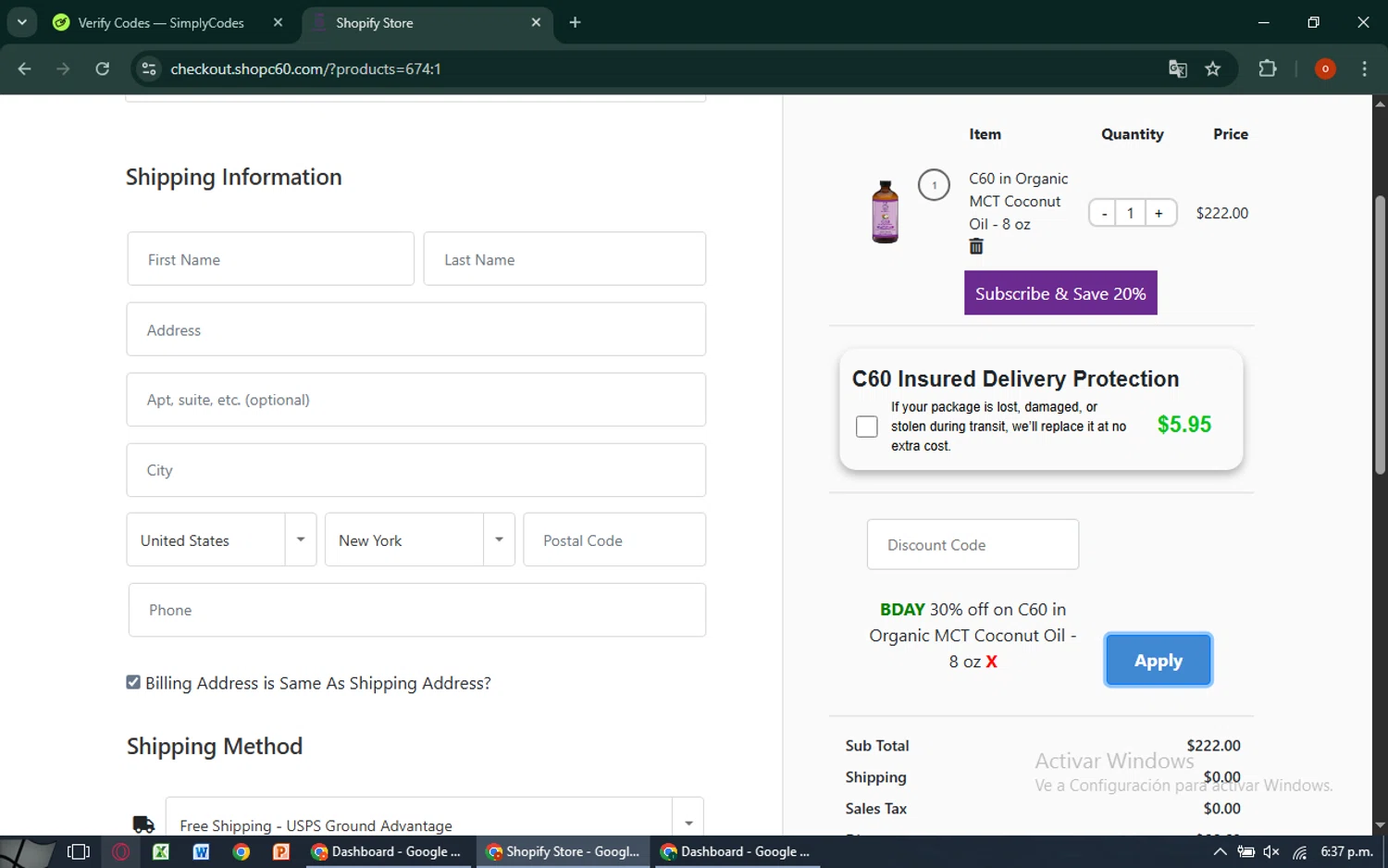The height and width of the screenshot is (868, 1388).
Task: Click the BDAY discount code label
Action: 902,609
